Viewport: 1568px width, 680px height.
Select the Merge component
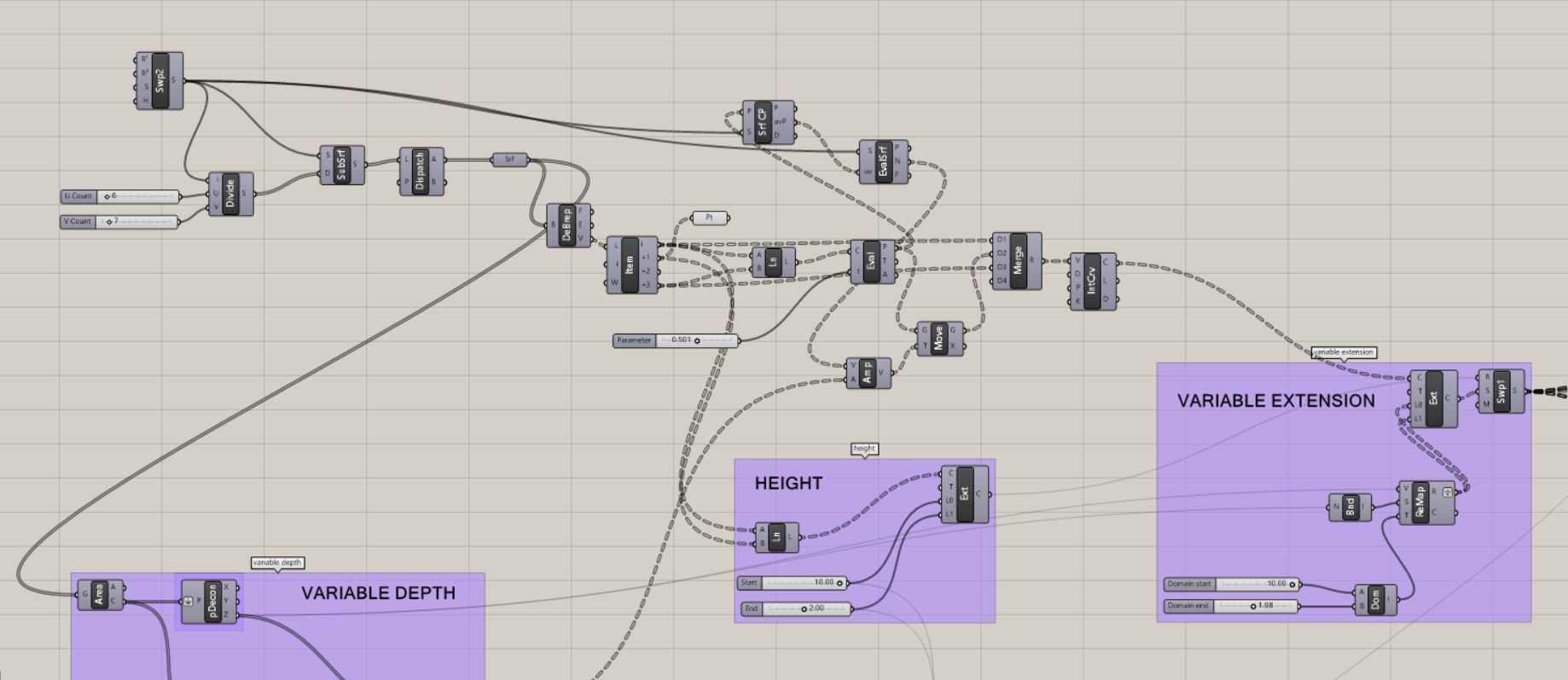click(1018, 260)
